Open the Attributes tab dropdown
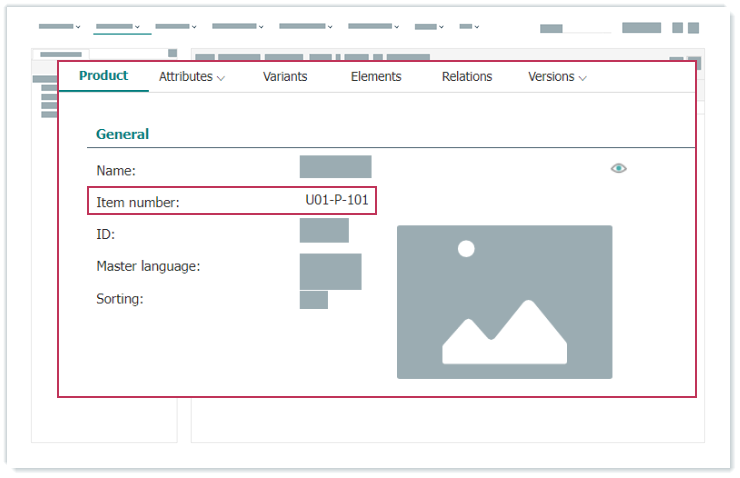 point(191,77)
